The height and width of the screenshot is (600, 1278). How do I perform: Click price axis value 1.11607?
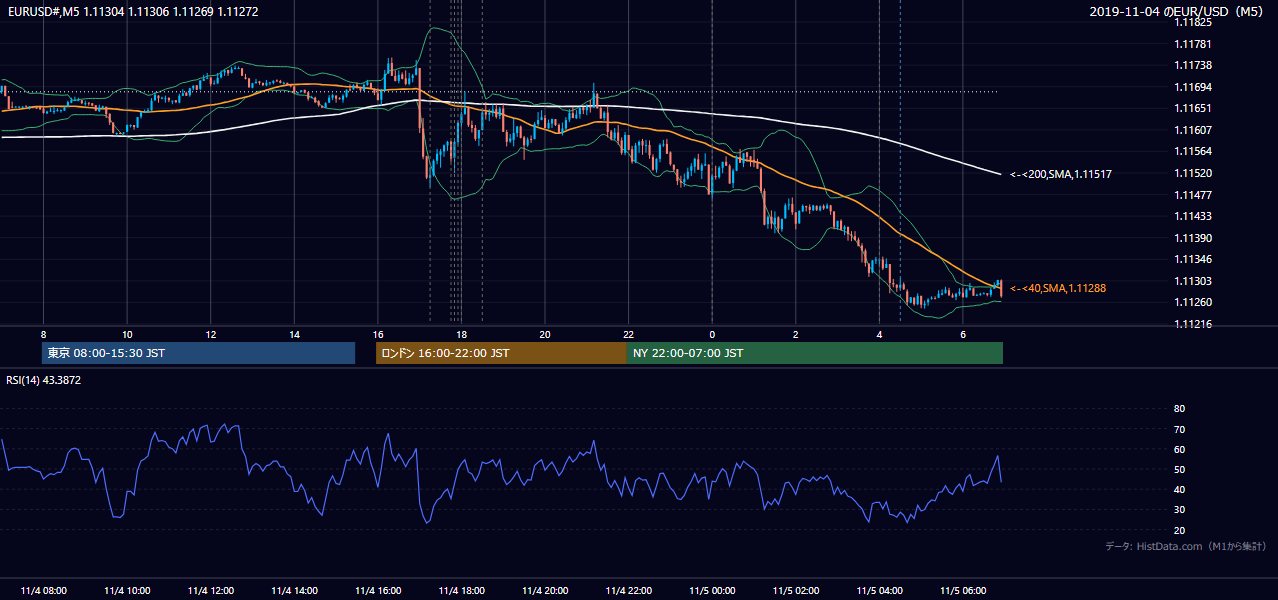tap(1194, 130)
